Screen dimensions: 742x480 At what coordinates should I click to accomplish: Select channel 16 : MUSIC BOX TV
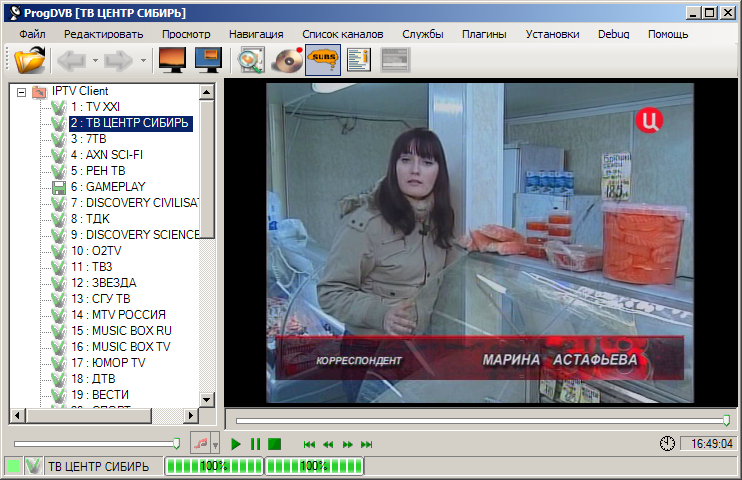click(121, 347)
